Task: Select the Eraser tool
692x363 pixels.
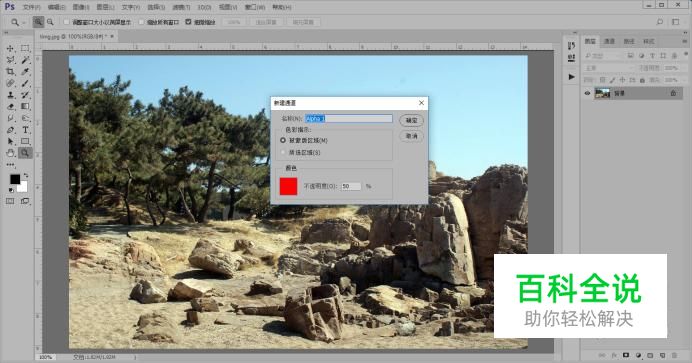Action: click(11, 106)
